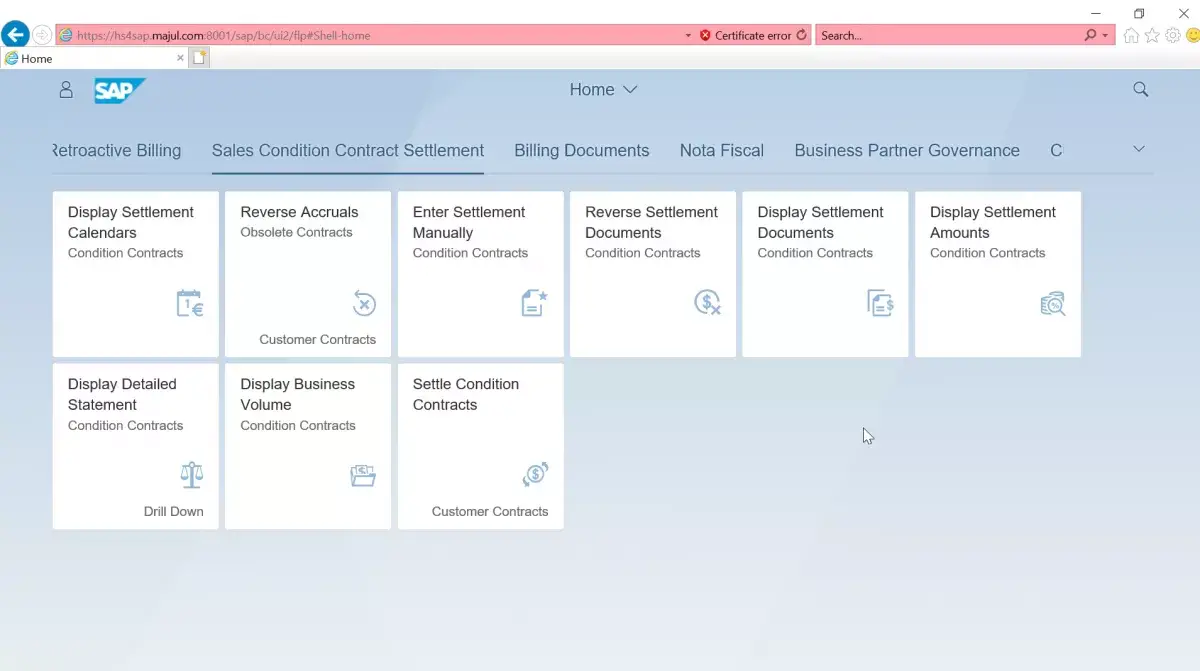
Task: Close the Home browser tab
Action: 180,58
